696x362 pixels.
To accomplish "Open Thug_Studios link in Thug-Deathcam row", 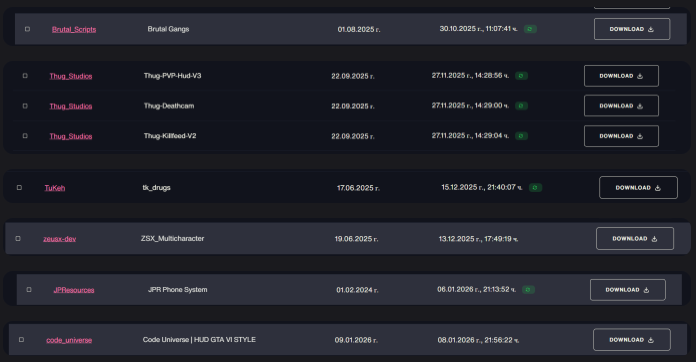I will 71,106.
